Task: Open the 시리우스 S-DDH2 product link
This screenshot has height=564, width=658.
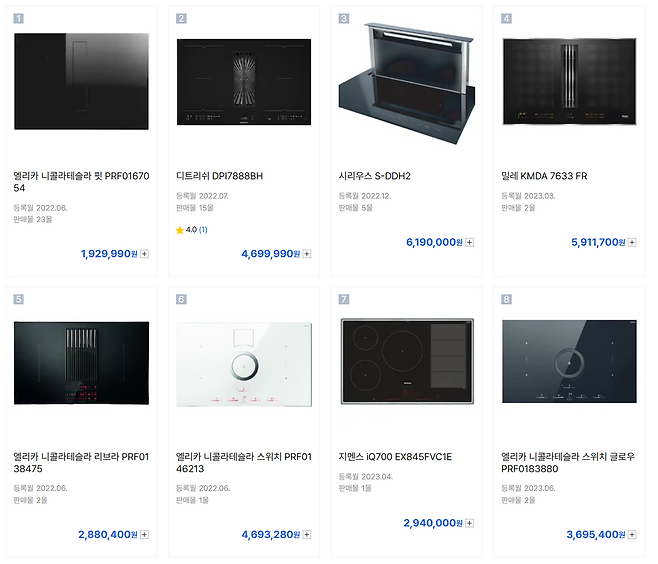Action: click(x=375, y=176)
